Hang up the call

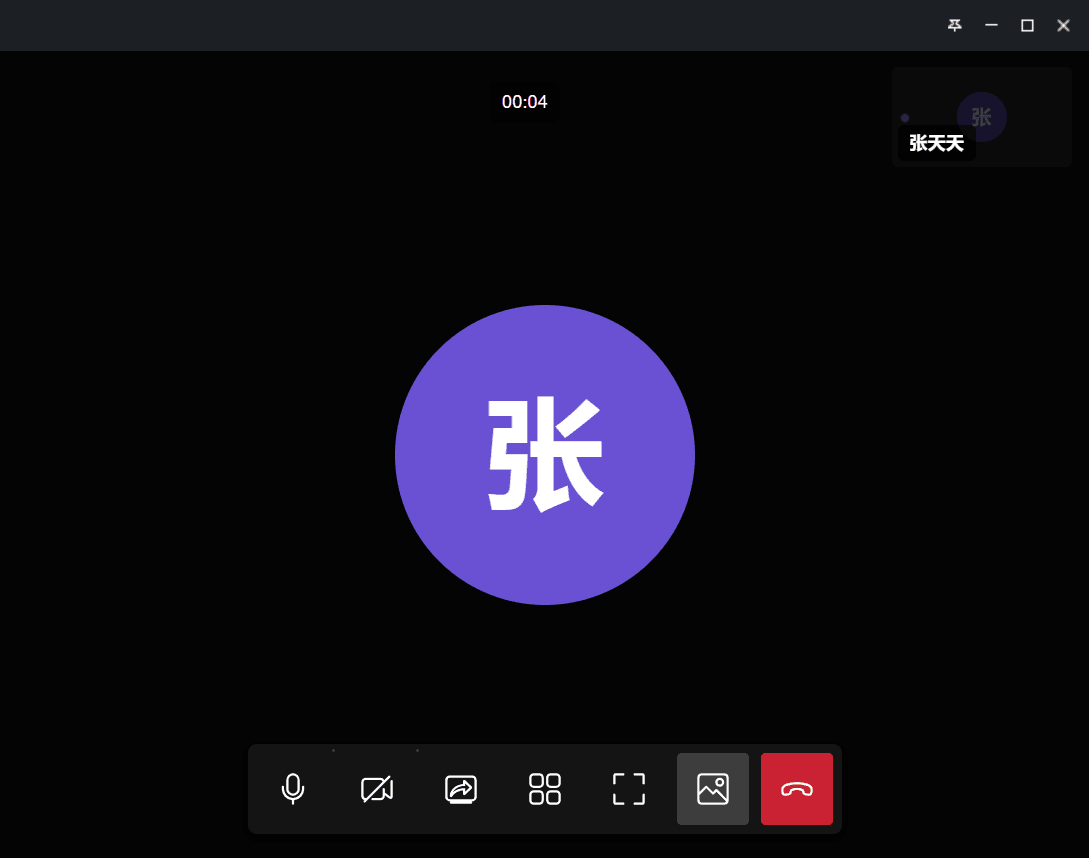797,789
